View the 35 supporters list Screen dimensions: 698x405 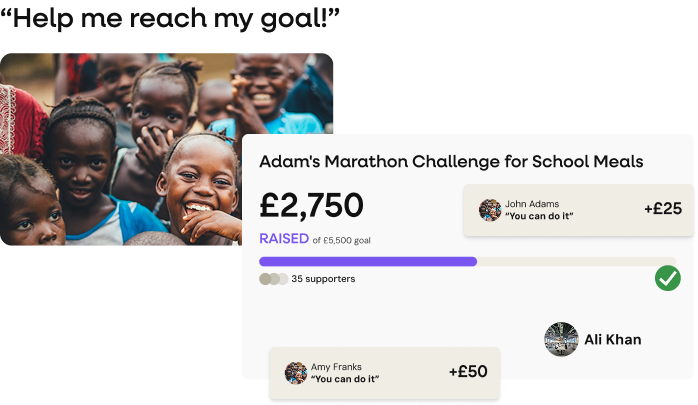(323, 279)
